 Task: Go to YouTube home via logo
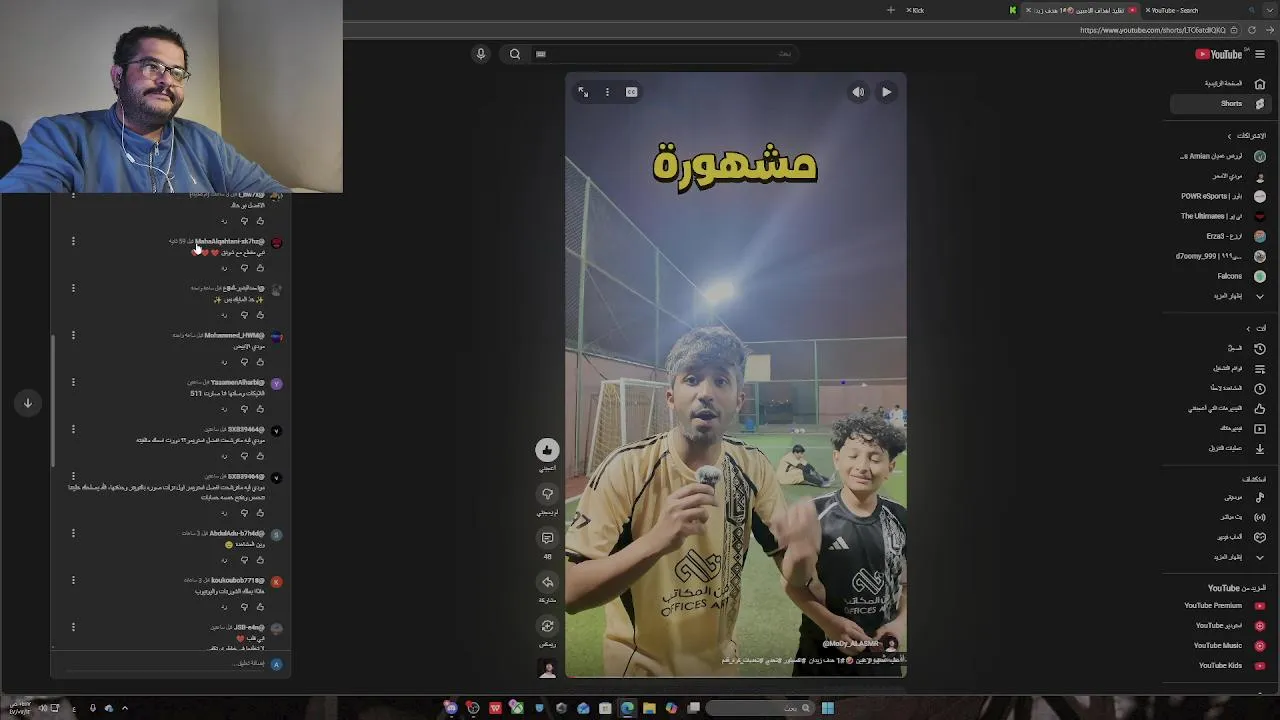click(x=1219, y=54)
